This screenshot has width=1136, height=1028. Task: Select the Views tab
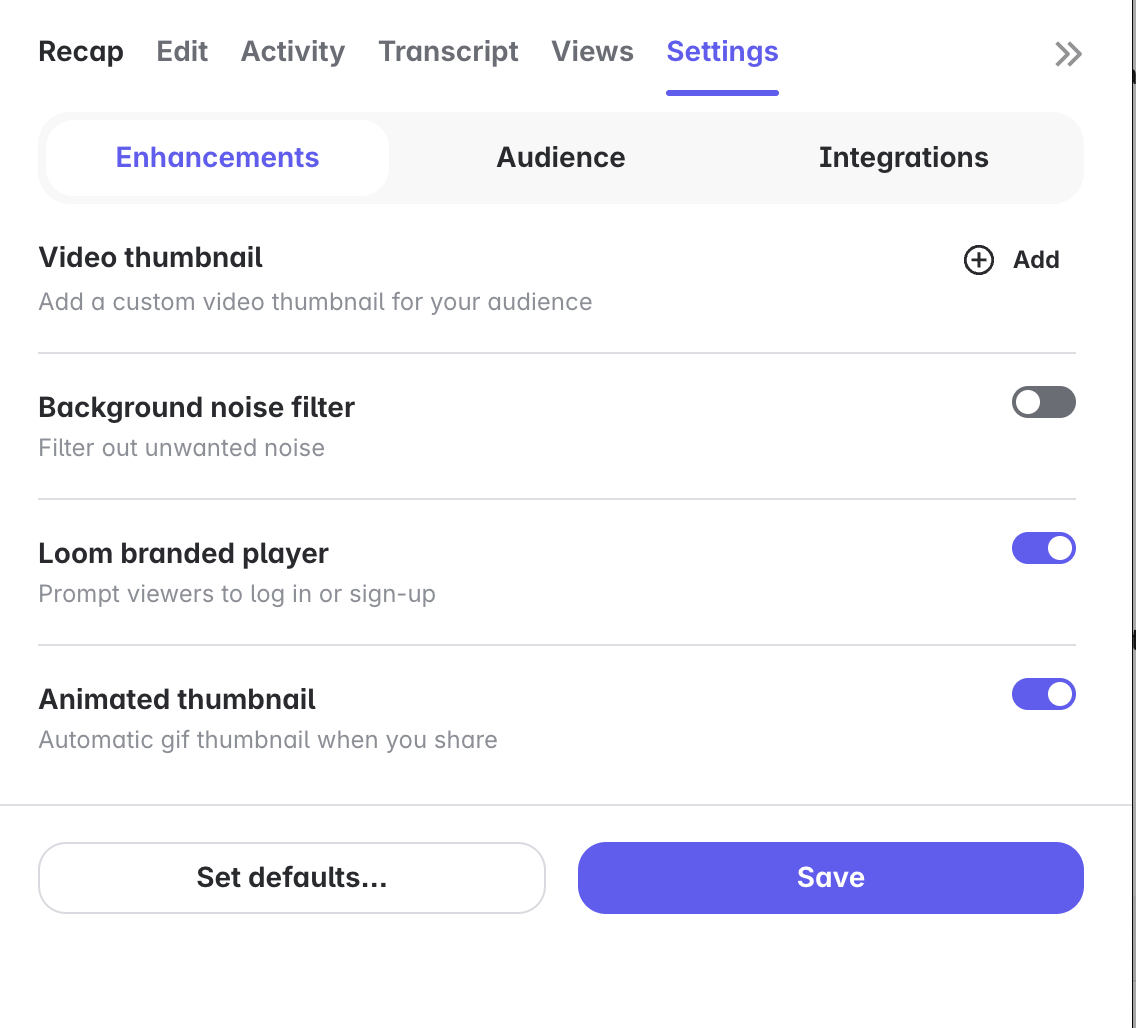(592, 52)
